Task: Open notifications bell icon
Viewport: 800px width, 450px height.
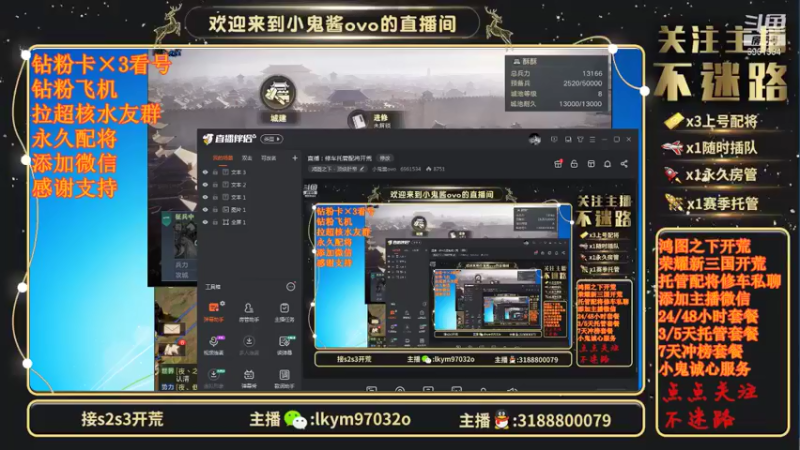Action: 607,164
